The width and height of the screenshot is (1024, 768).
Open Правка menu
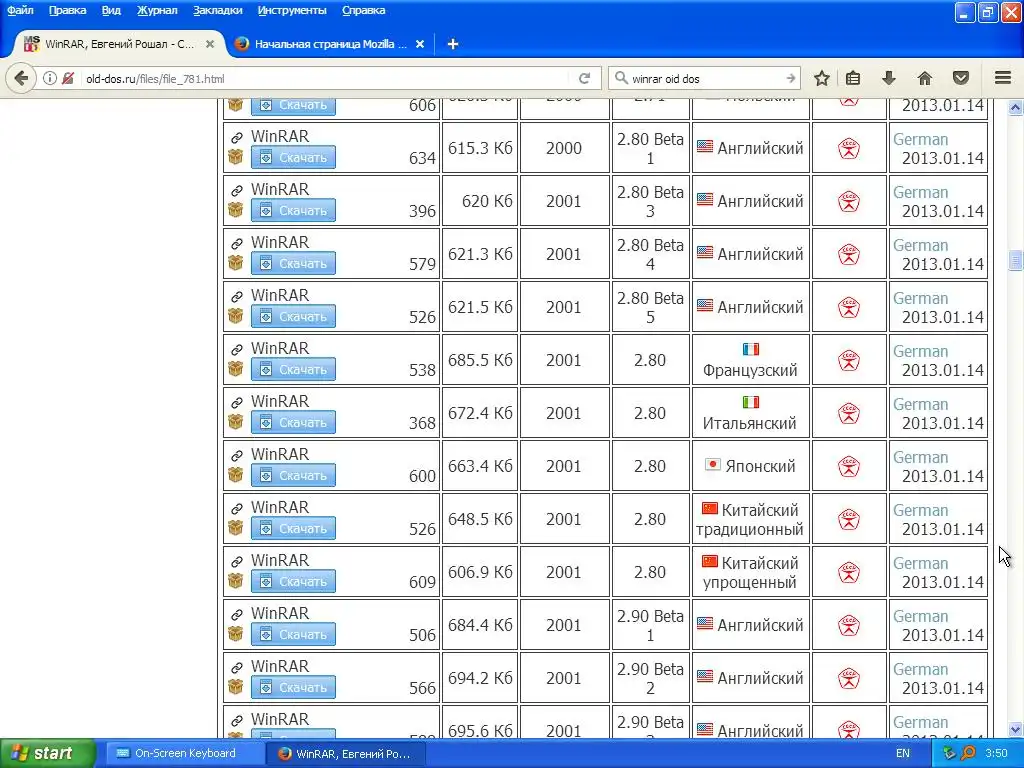[x=67, y=10]
